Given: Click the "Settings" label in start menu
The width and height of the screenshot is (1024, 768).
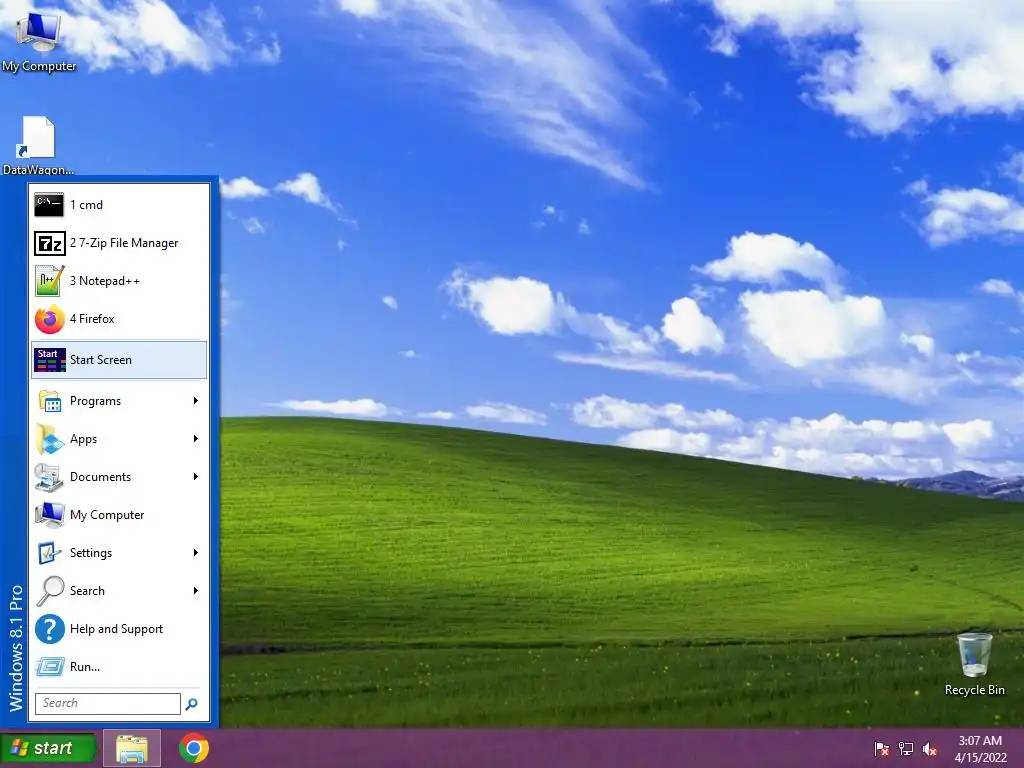Looking at the screenshot, I should tap(91, 553).
